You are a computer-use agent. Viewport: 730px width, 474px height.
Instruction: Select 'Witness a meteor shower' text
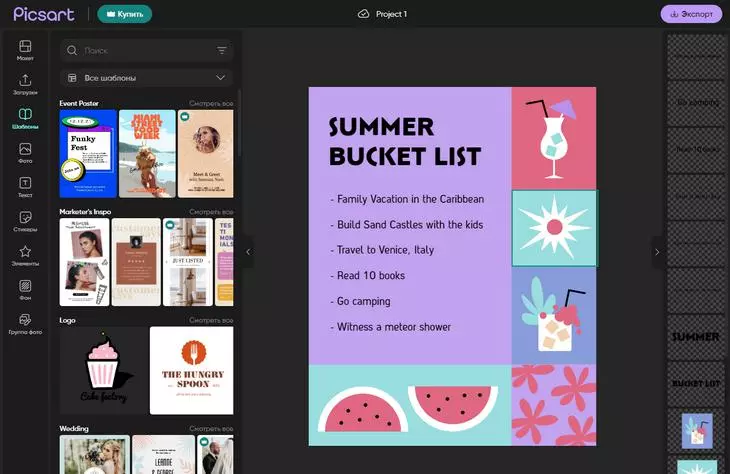coord(391,327)
